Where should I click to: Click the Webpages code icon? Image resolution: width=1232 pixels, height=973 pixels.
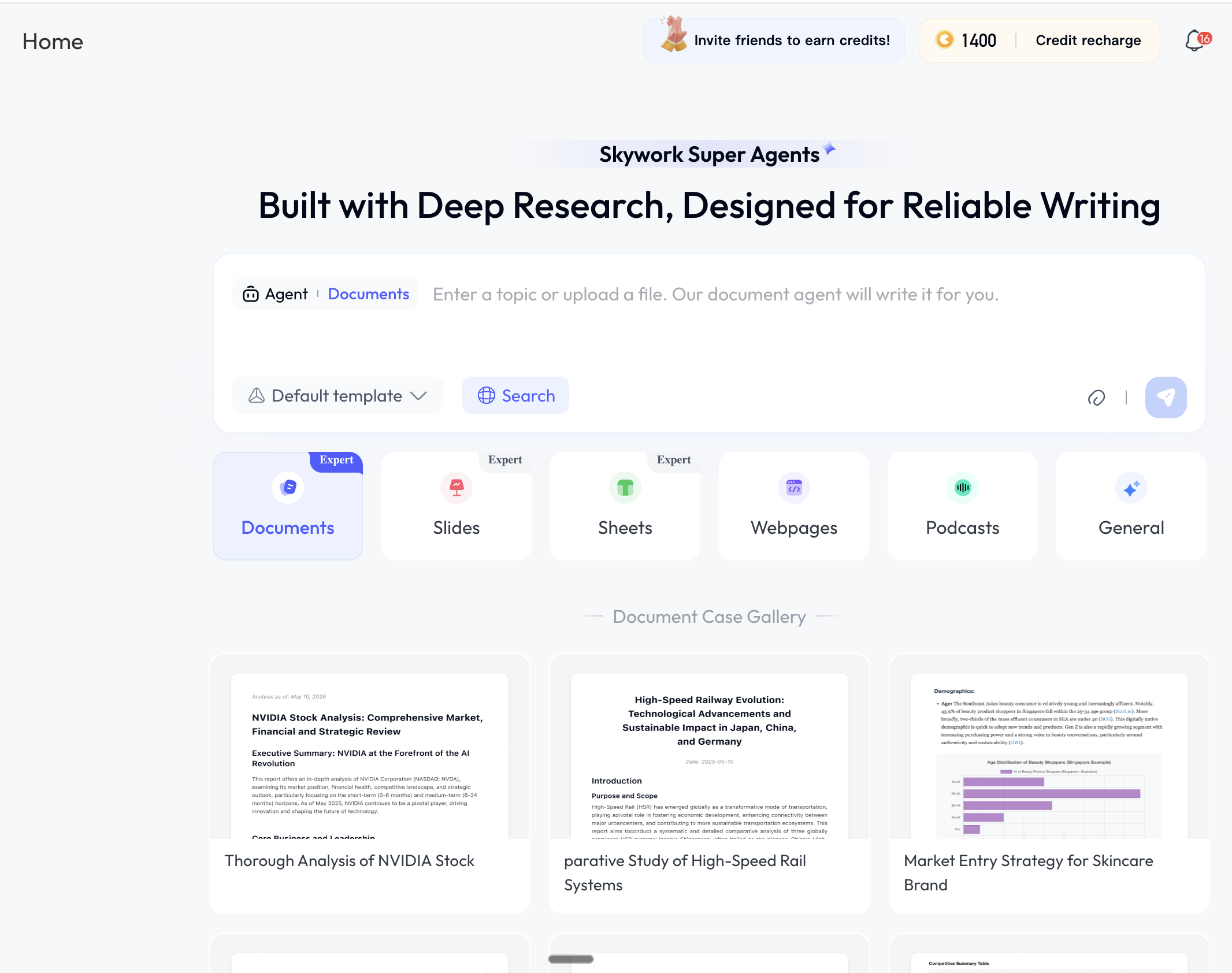[794, 488]
